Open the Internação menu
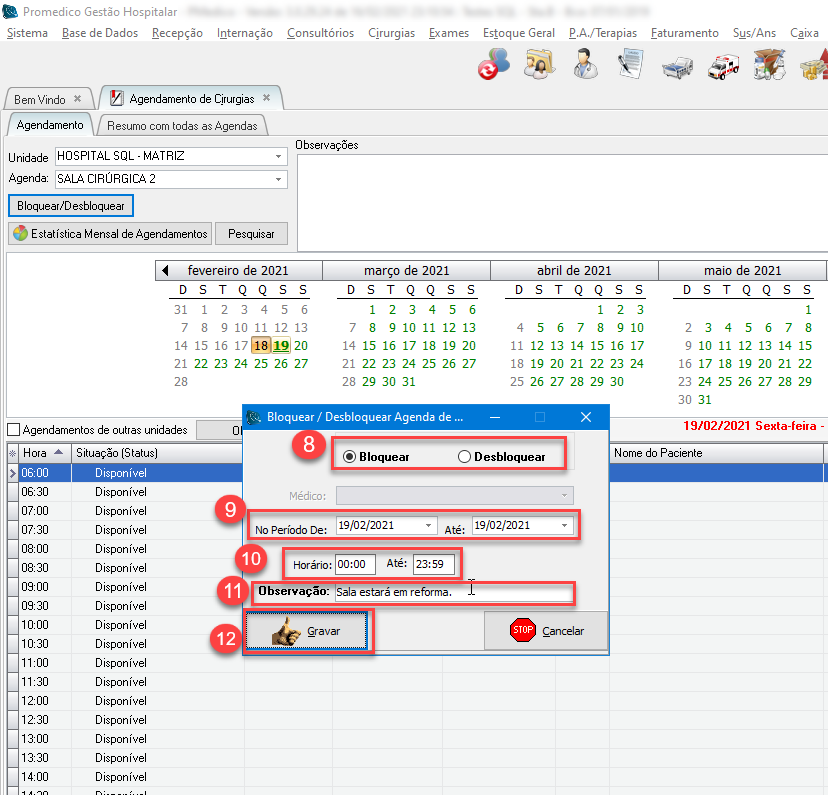 [244, 33]
